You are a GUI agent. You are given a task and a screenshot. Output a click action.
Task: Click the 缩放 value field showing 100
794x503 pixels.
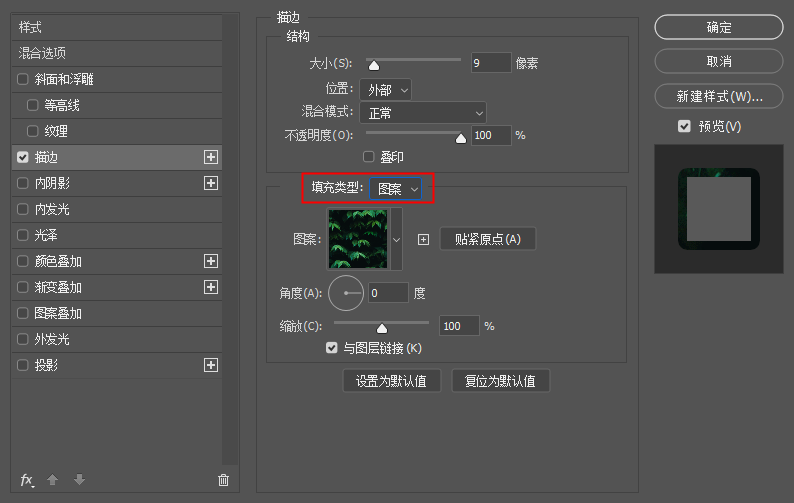(x=459, y=326)
